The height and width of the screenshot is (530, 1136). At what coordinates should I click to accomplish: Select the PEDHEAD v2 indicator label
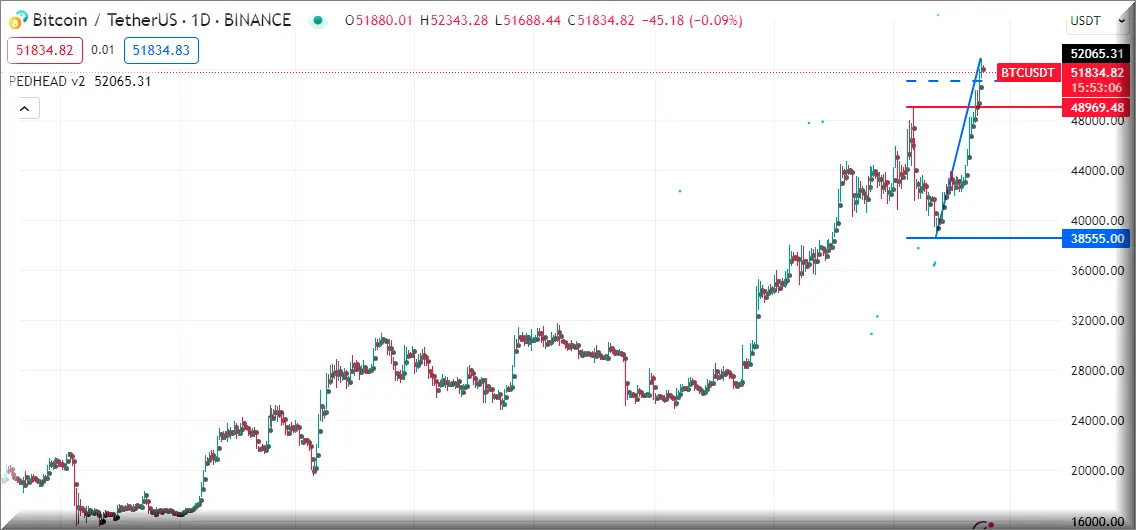[x=47, y=82]
